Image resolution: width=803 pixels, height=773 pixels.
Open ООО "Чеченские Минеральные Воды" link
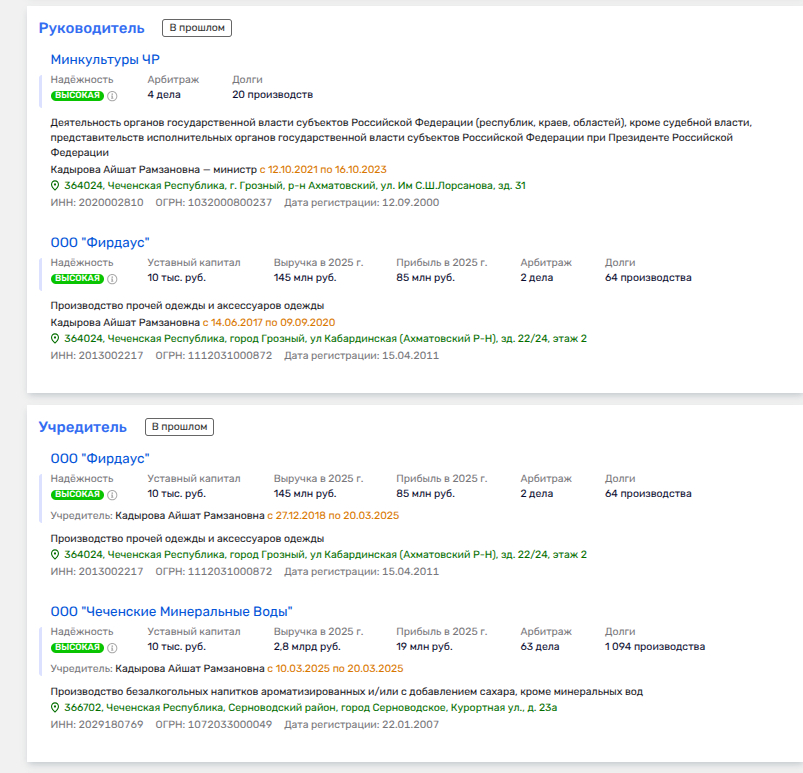point(172,612)
